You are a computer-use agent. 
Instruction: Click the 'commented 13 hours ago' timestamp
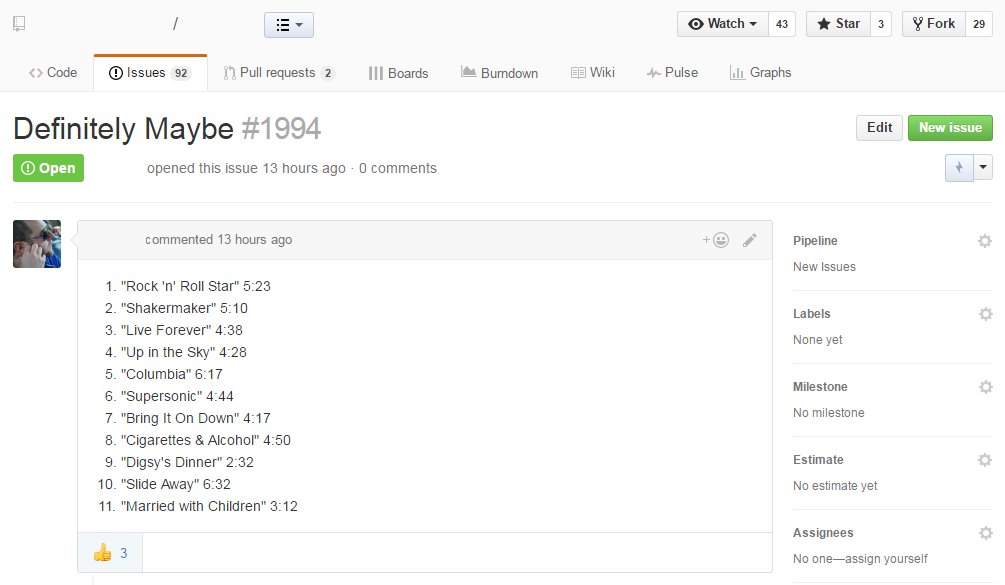219,240
